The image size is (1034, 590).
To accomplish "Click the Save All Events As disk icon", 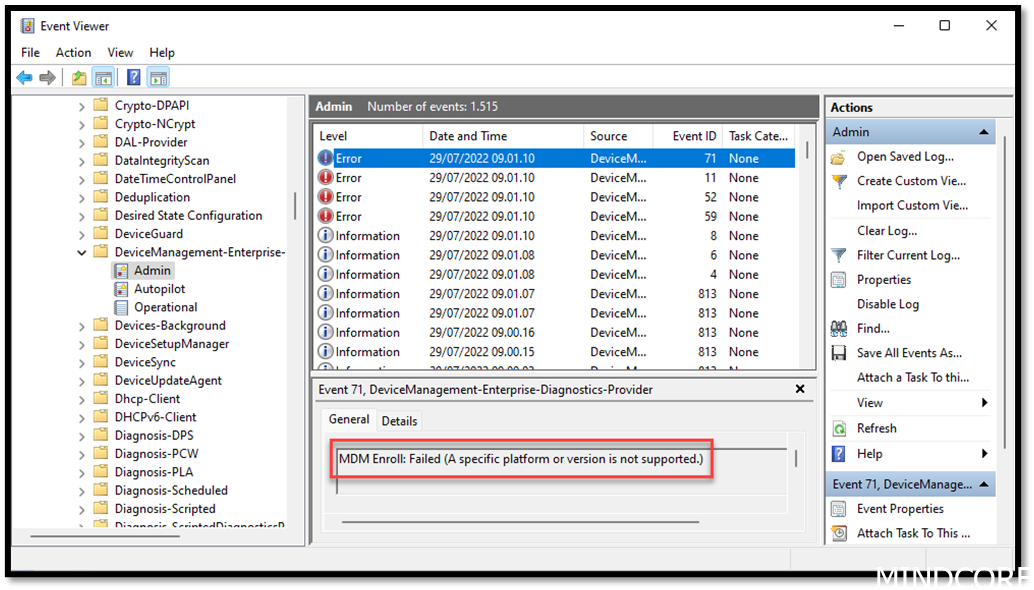I will [838, 352].
